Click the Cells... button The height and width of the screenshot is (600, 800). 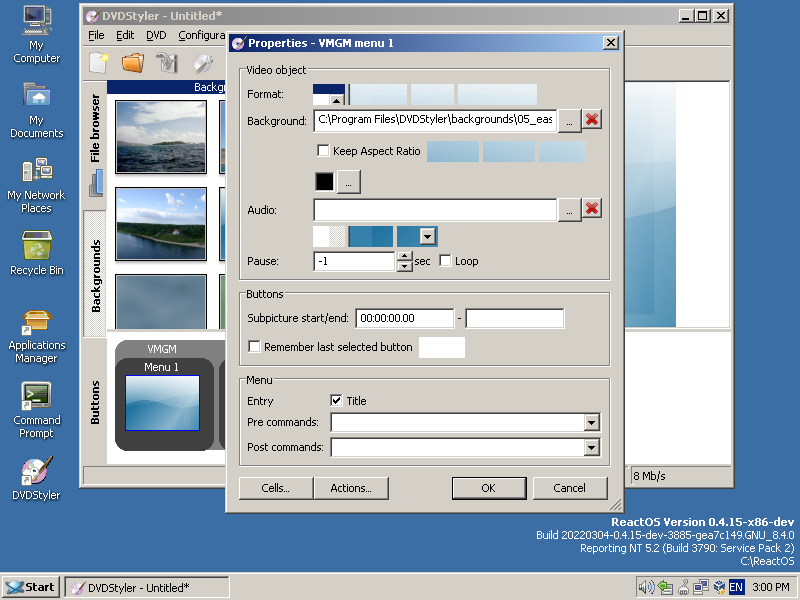pyautogui.click(x=276, y=488)
